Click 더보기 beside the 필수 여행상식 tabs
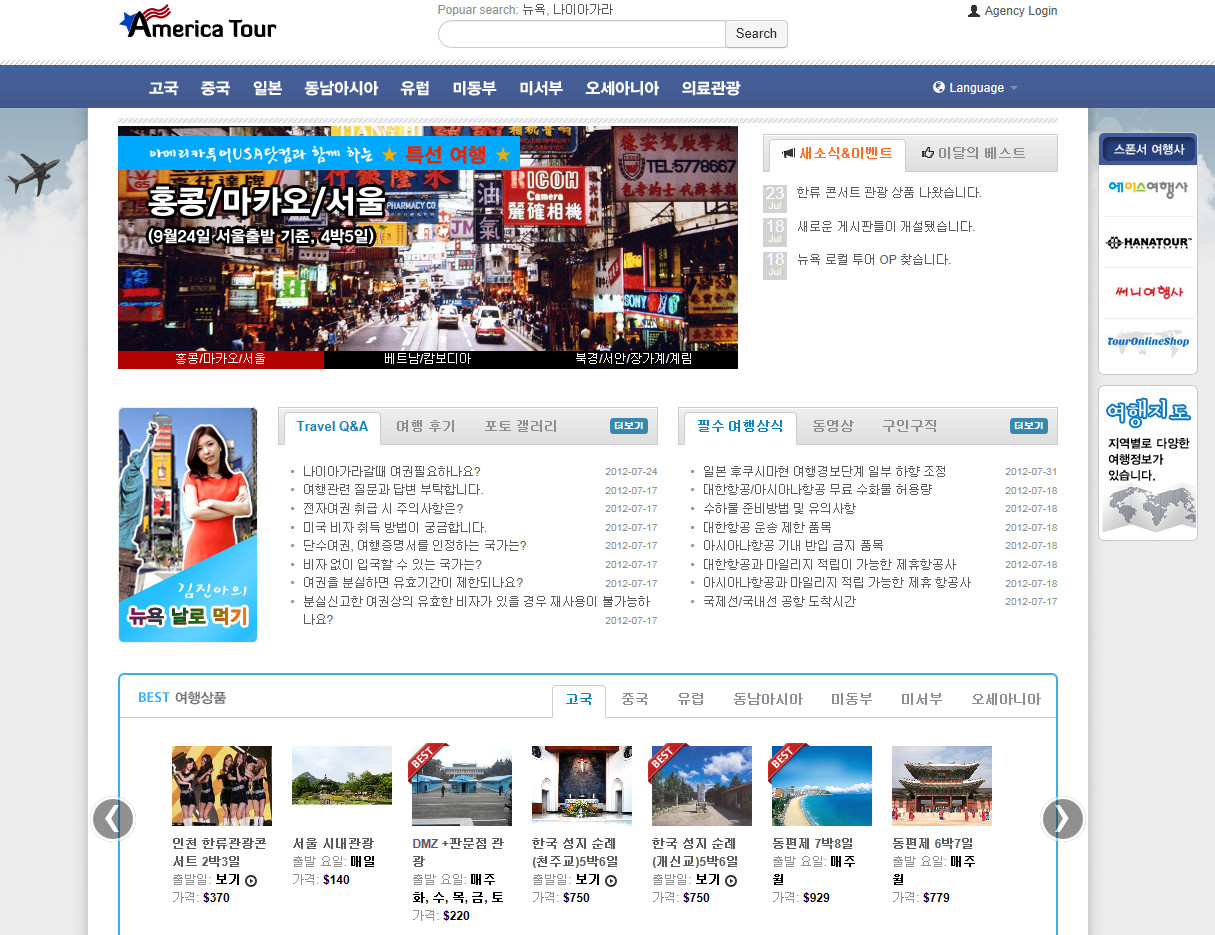Image resolution: width=1215 pixels, height=935 pixels. [x=1029, y=426]
